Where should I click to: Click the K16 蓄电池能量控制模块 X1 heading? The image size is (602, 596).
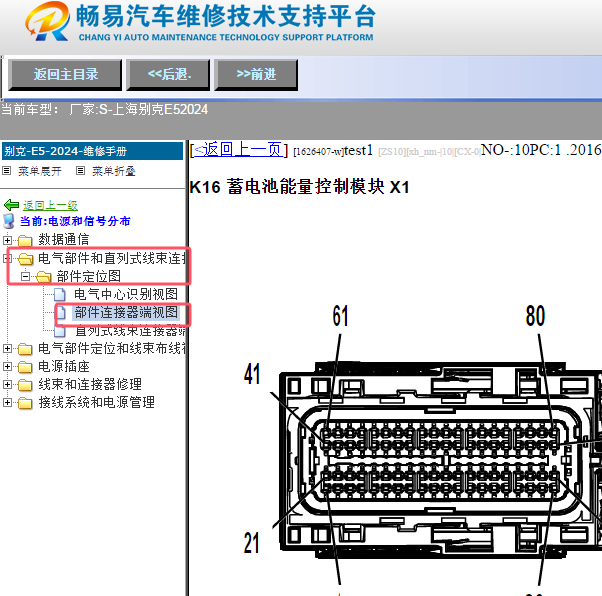click(x=299, y=187)
